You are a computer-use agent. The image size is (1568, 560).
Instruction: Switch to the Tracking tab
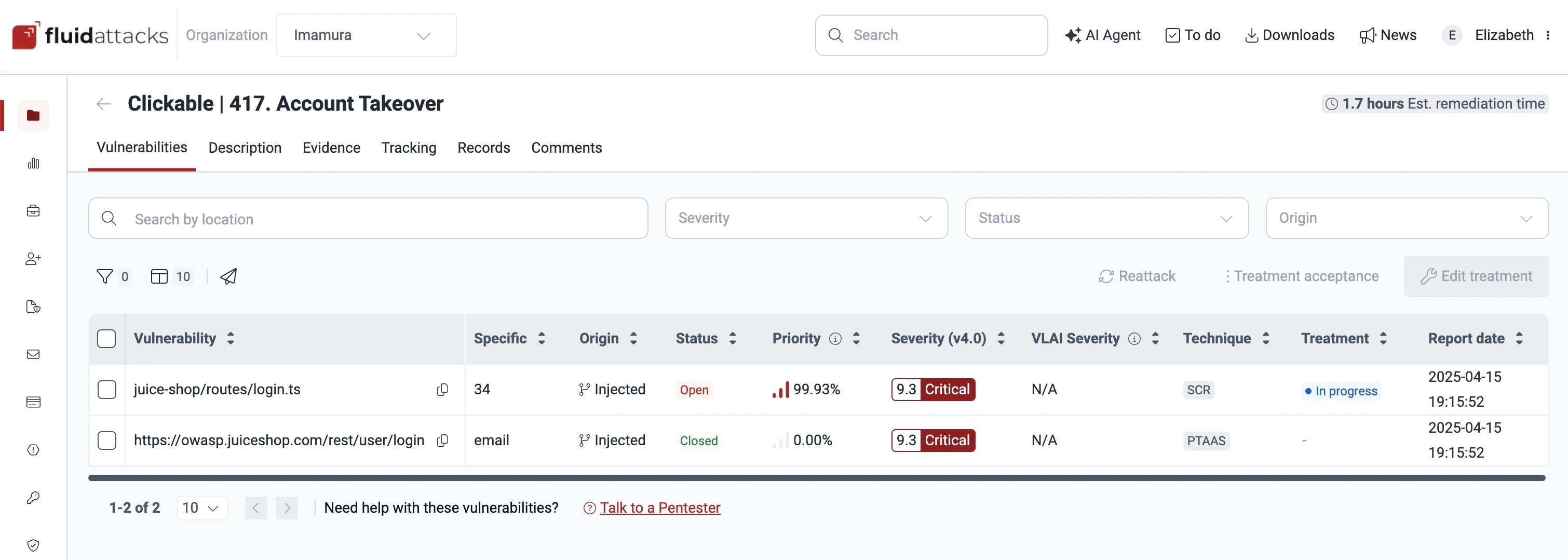click(409, 148)
